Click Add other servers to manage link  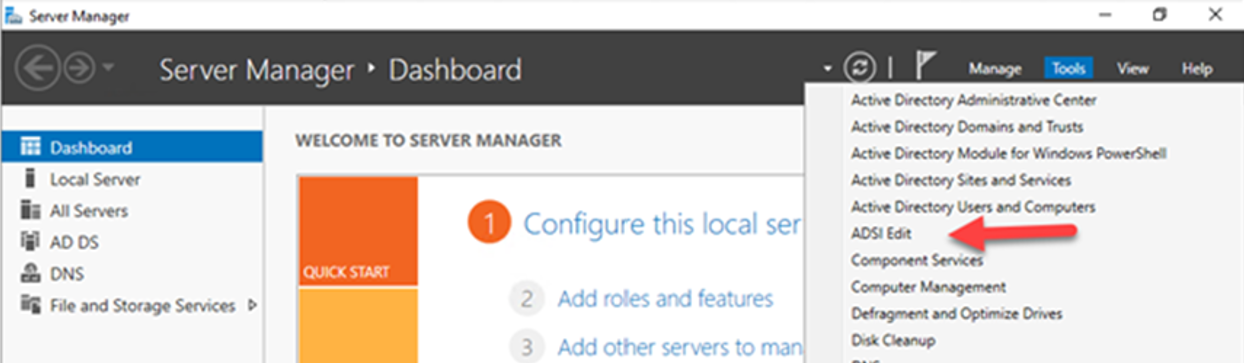(679, 347)
